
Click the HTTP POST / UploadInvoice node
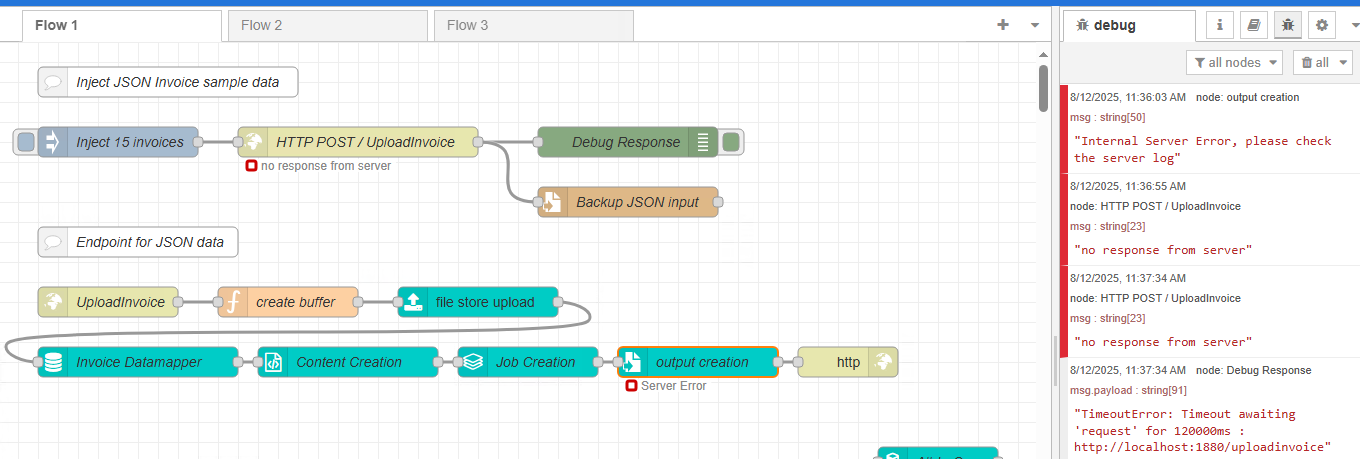tap(364, 142)
